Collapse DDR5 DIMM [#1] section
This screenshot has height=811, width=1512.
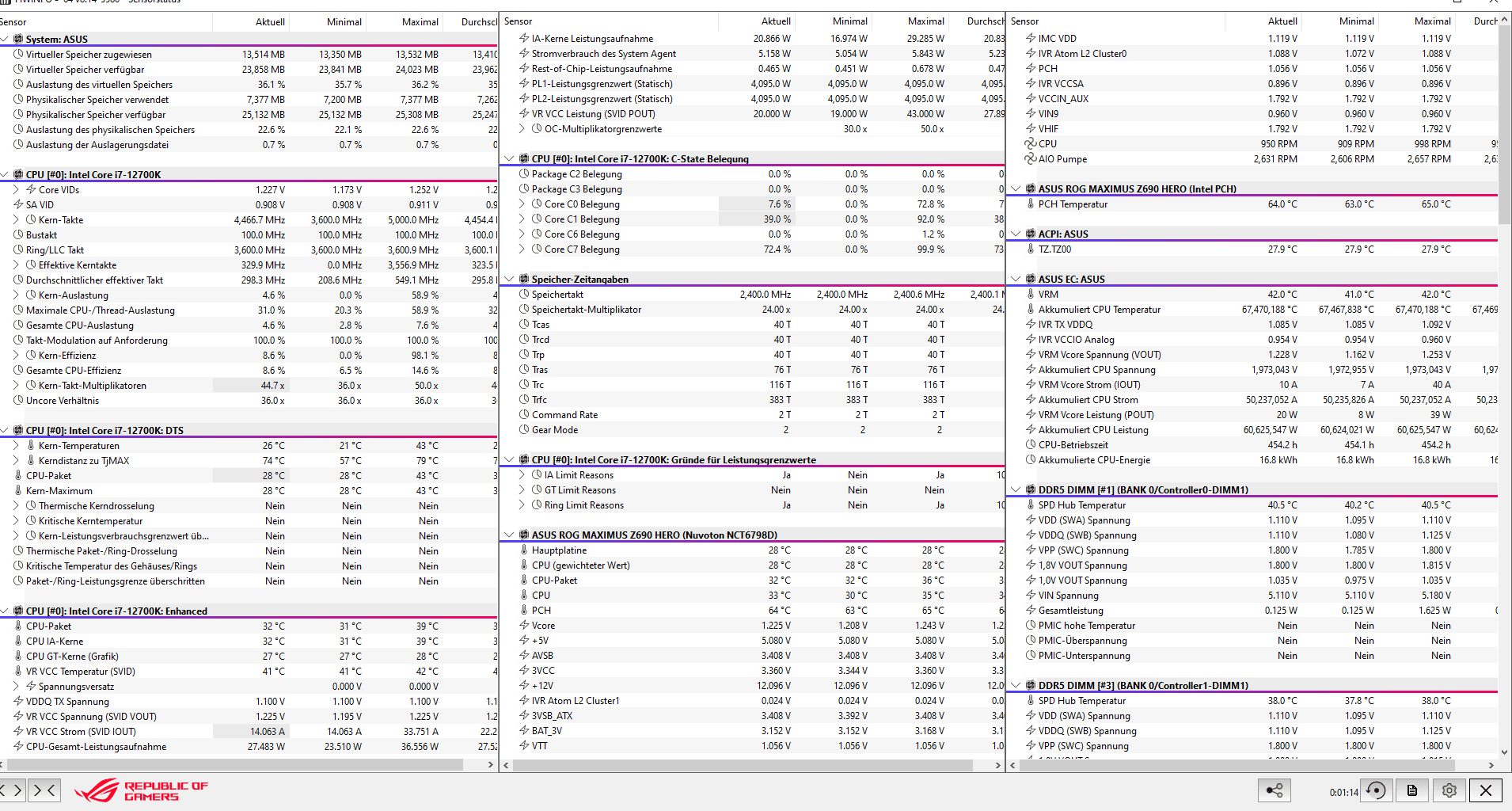(x=1016, y=489)
